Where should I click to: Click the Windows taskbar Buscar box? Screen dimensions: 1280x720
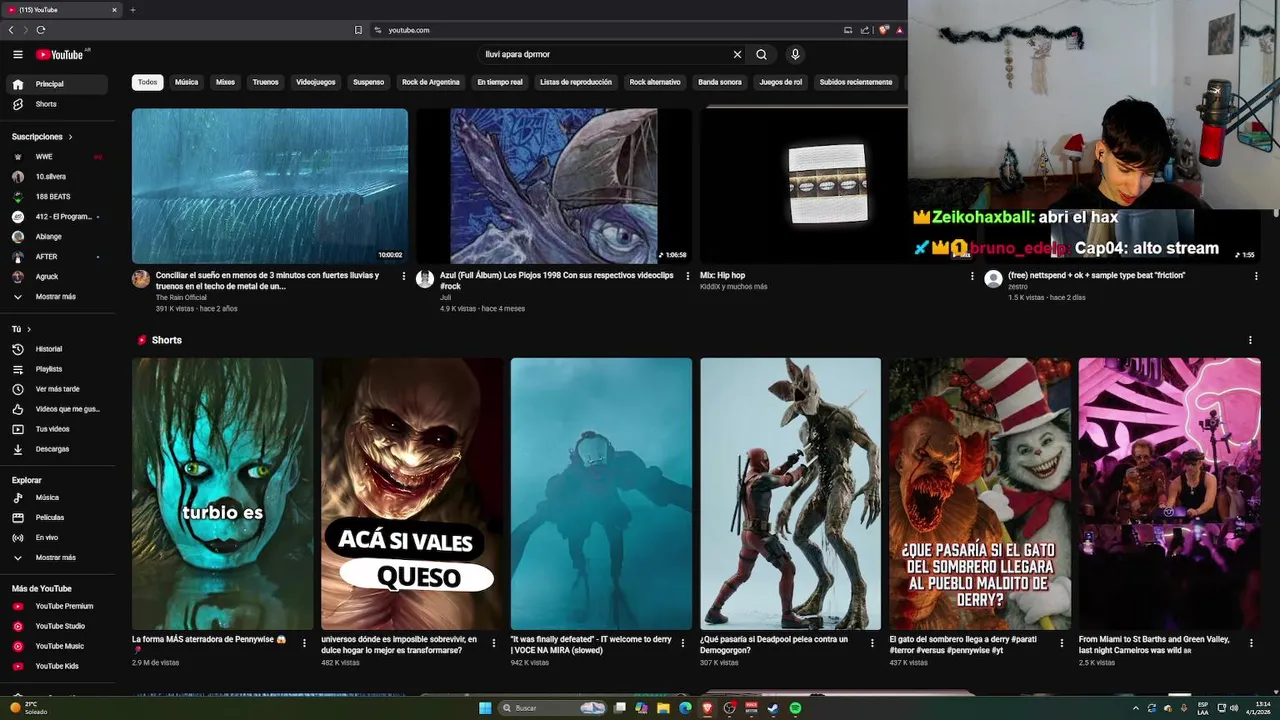(x=553, y=708)
